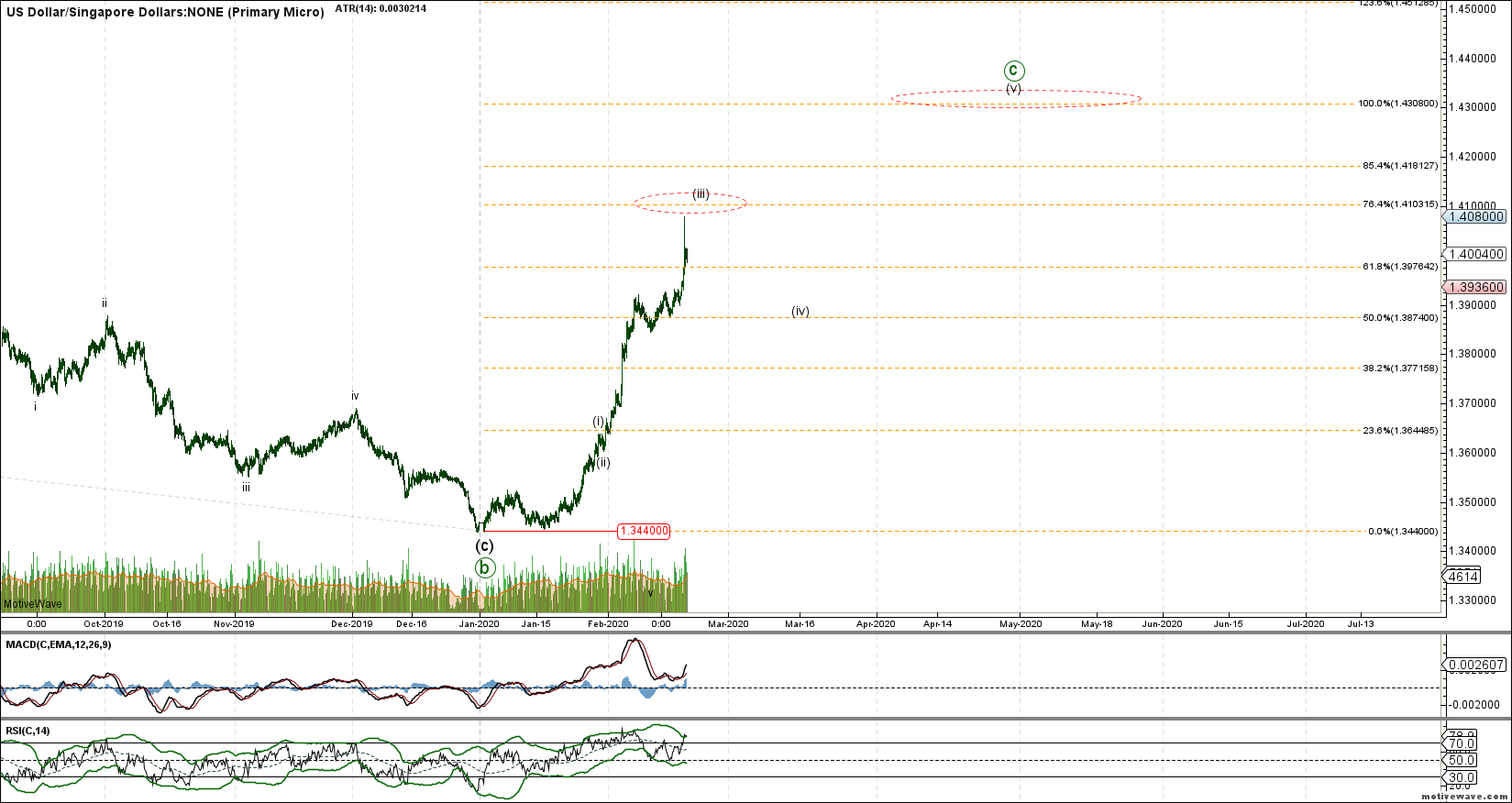Select Dec-2019 on the time axis
Viewport: 1512px width, 803px height.
click(x=352, y=623)
